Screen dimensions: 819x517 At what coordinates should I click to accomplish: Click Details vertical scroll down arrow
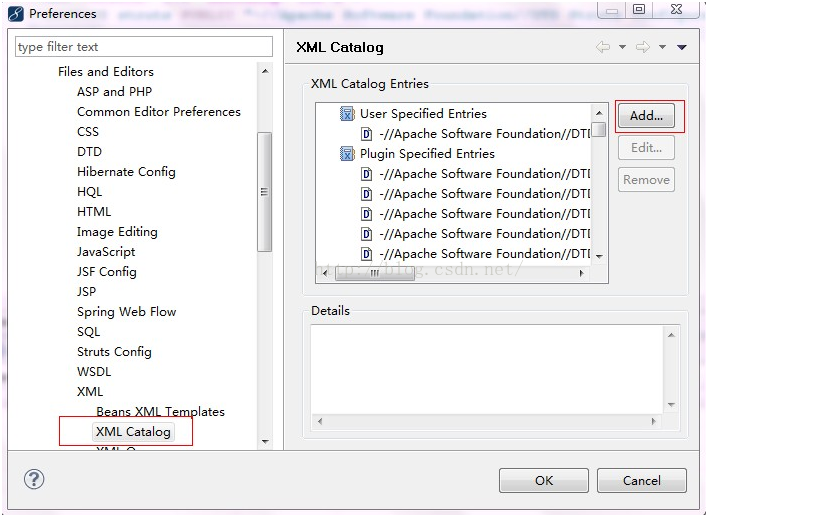coord(671,405)
